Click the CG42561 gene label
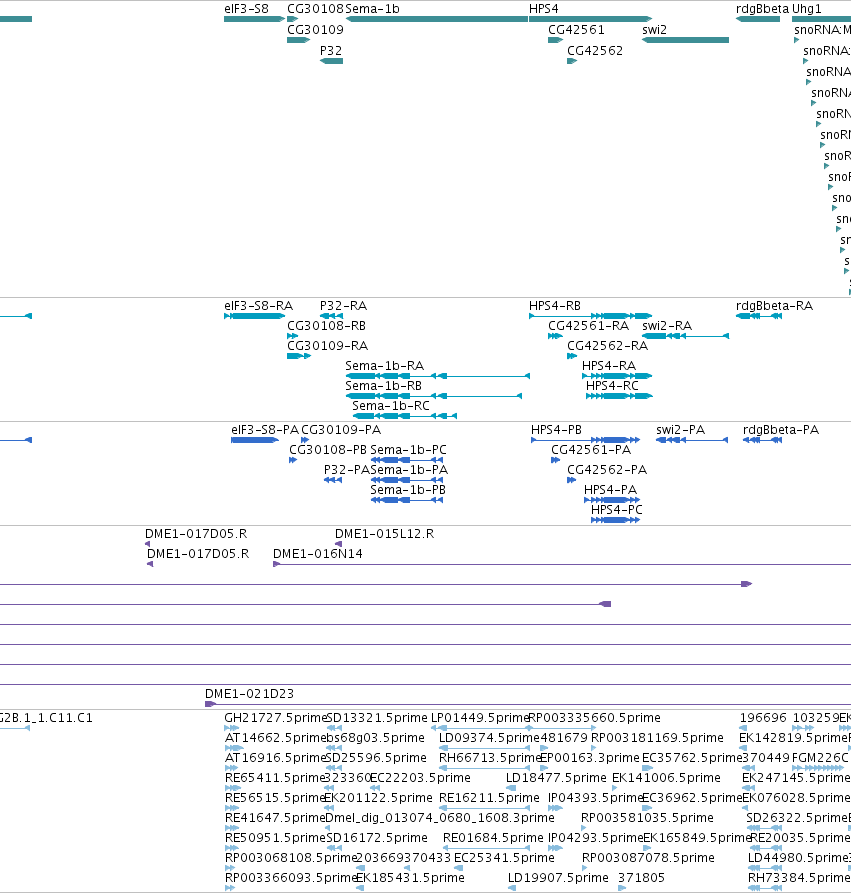 point(576,30)
